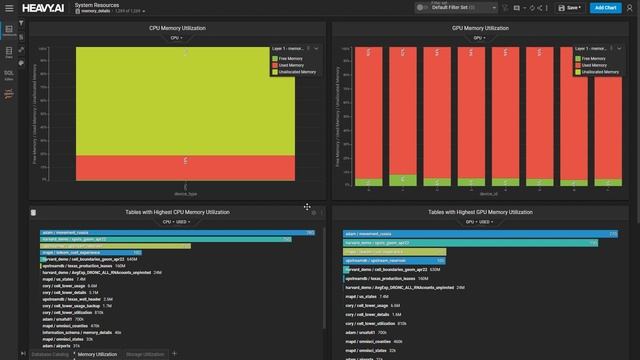The width and height of the screenshot is (640, 360).
Task: Open the parameters dollar icon
Action: click(21, 37)
